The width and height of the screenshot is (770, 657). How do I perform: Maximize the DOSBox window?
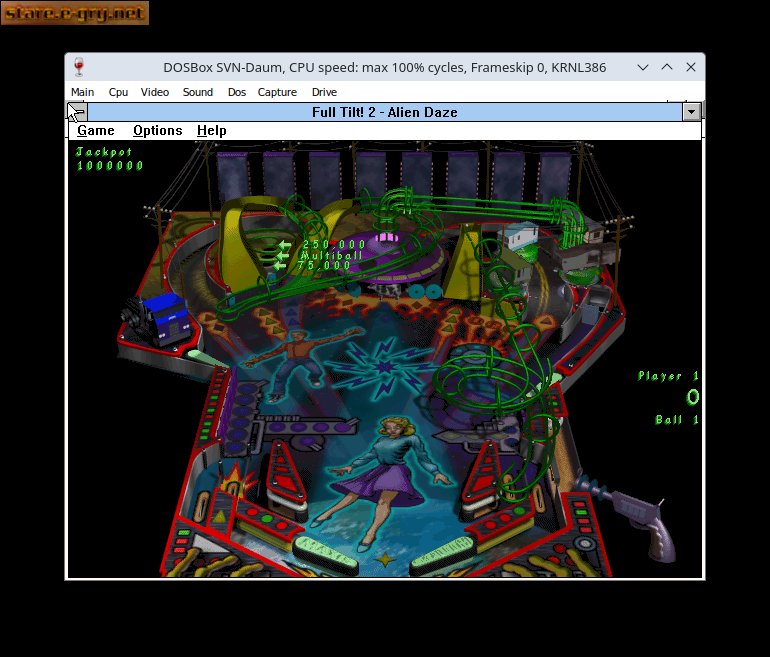667,67
